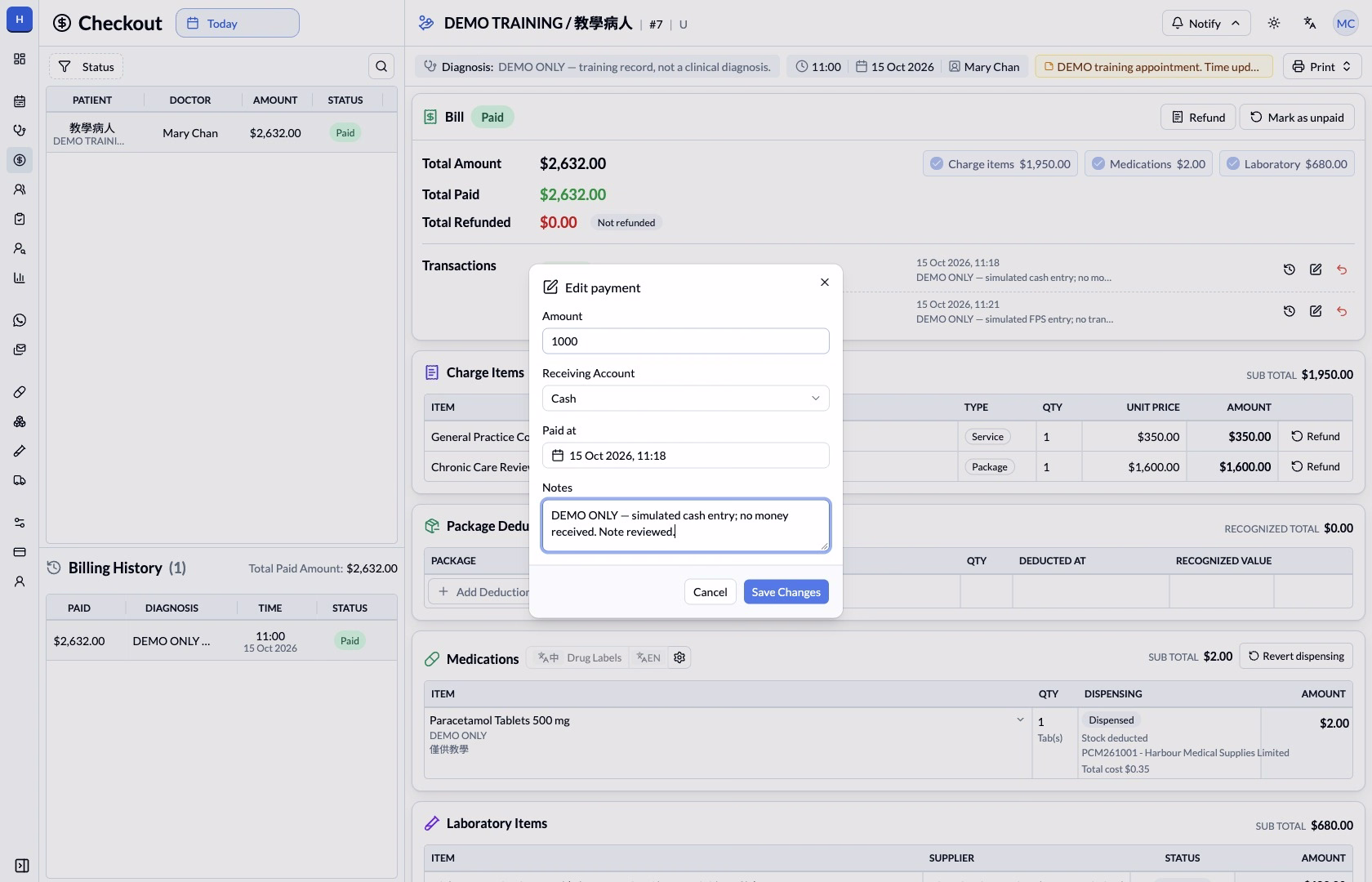View history of 11:18 cash transaction
This screenshot has height=882, width=1372.
[x=1290, y=269]
